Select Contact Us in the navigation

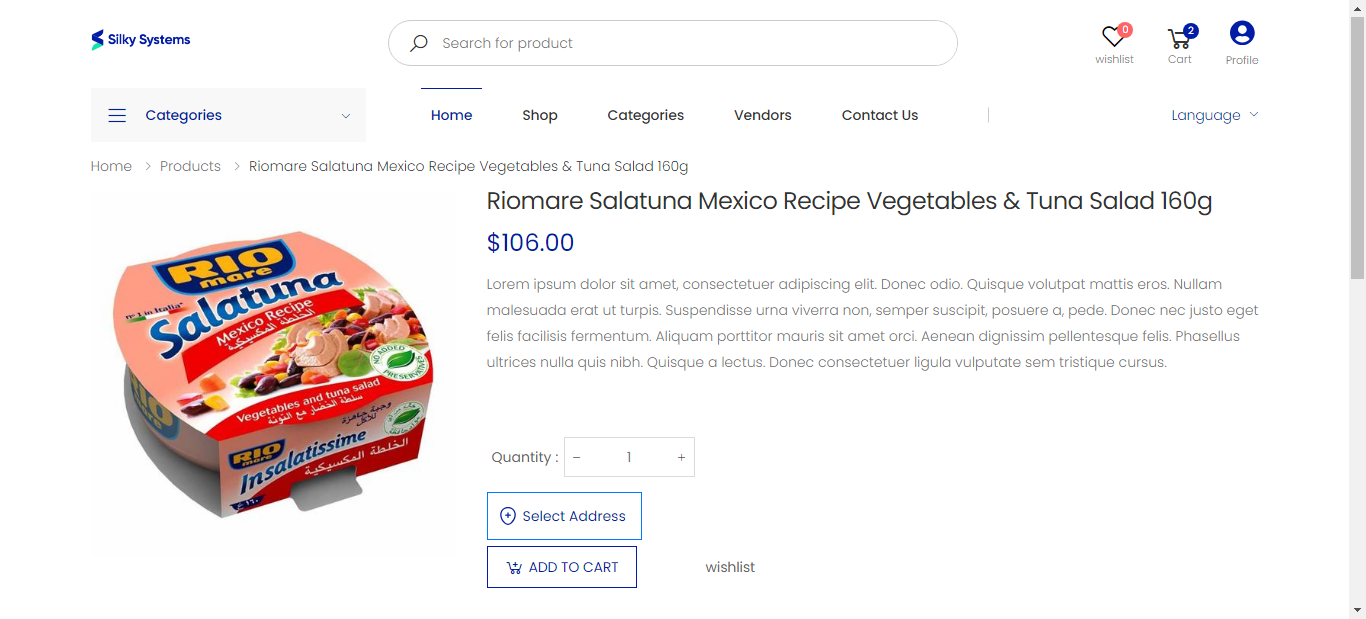point(879,115)
